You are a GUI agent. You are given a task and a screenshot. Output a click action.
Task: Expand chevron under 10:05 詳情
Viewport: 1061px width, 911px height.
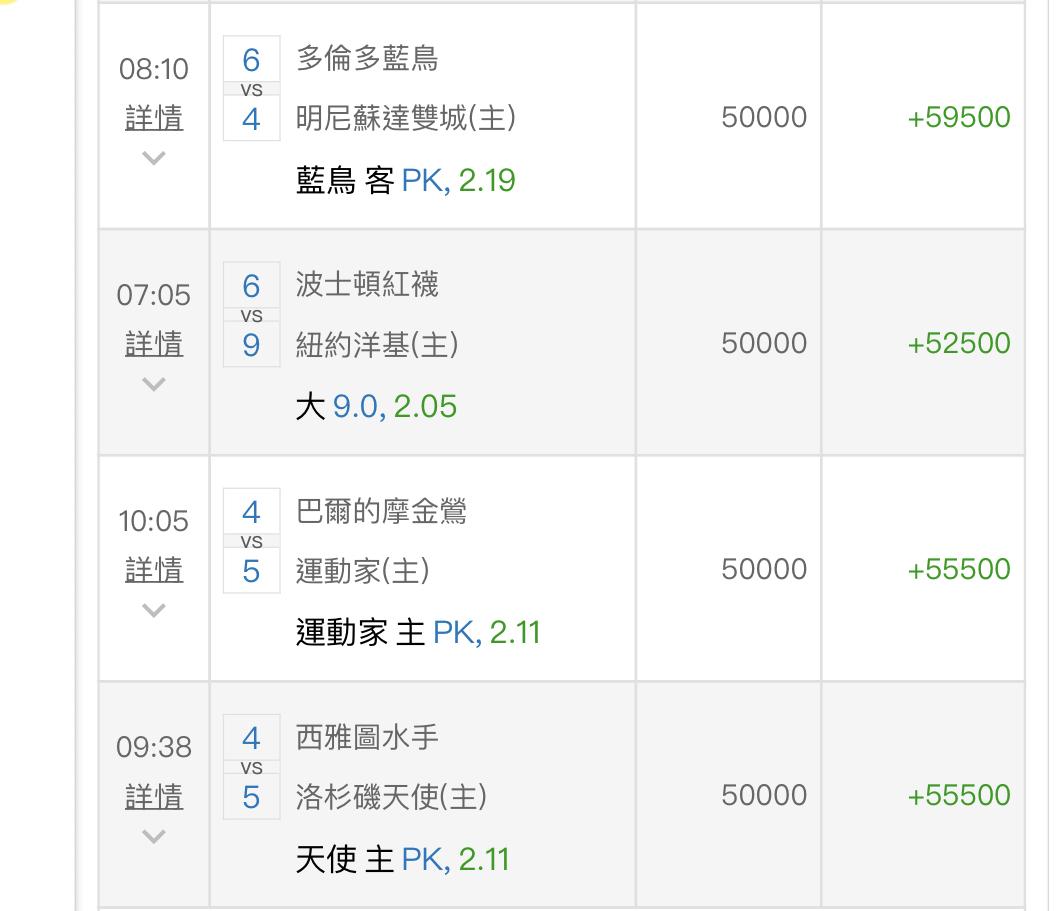coord(153,610)
